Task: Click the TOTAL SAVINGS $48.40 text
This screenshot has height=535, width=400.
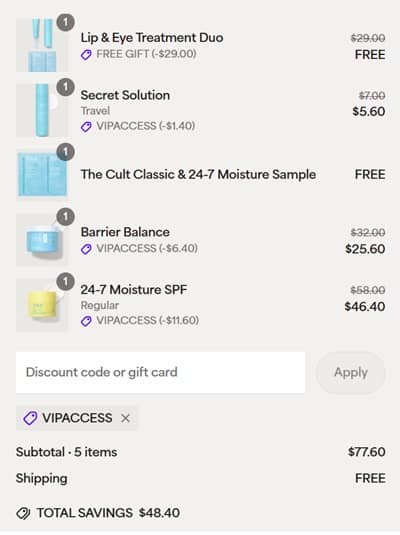Action: pyautogui.click(x=108, y=513)
